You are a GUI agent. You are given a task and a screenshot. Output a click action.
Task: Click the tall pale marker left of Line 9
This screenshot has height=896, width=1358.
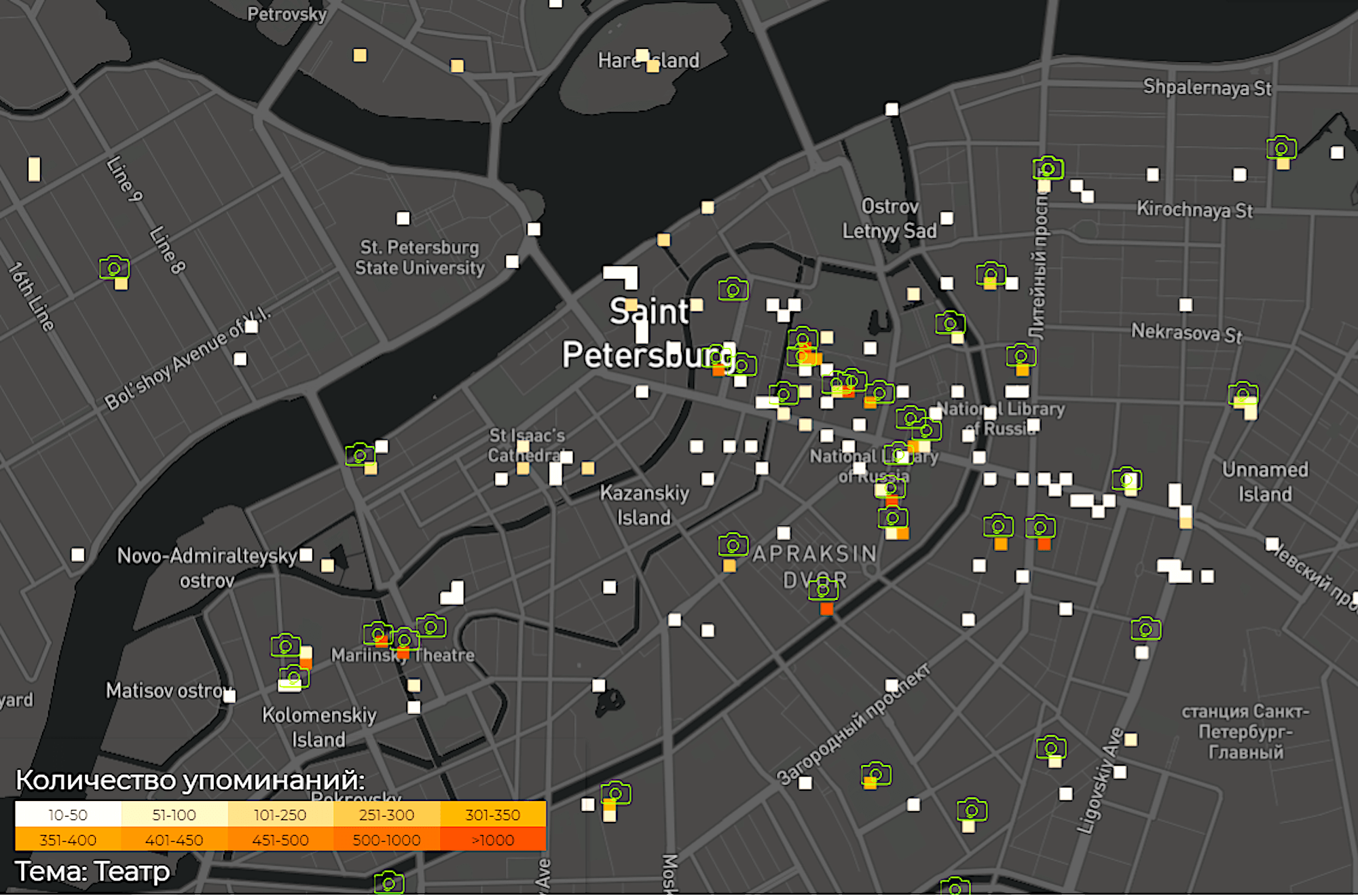(34, 169)
